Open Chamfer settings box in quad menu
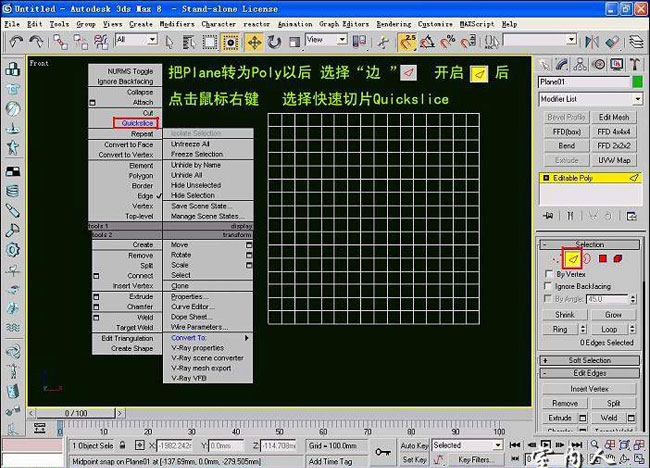Viewport: 650px width, 468px height. [96, 307]
